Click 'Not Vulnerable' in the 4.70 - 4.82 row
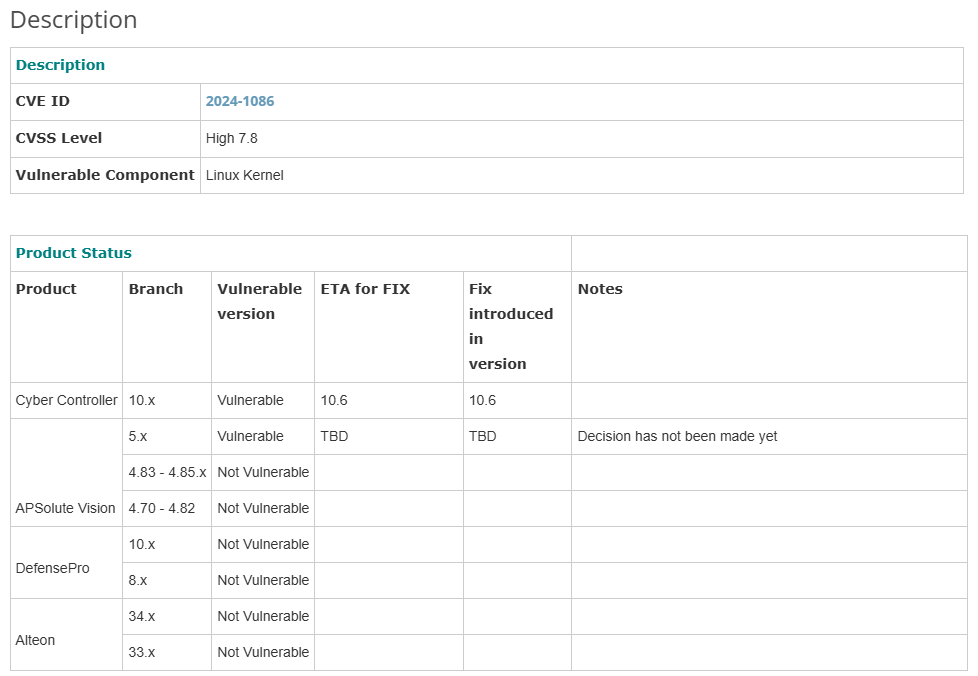 pos(263,508)
